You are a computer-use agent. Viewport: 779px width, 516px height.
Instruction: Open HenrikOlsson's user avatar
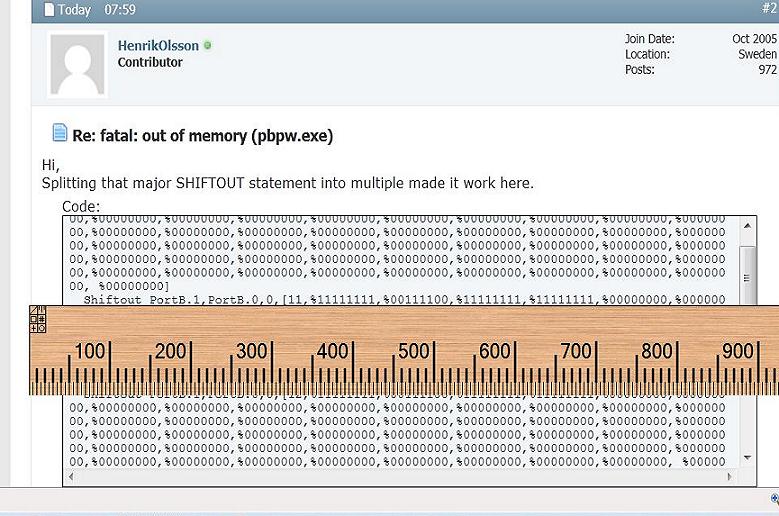tap(77, 64)
